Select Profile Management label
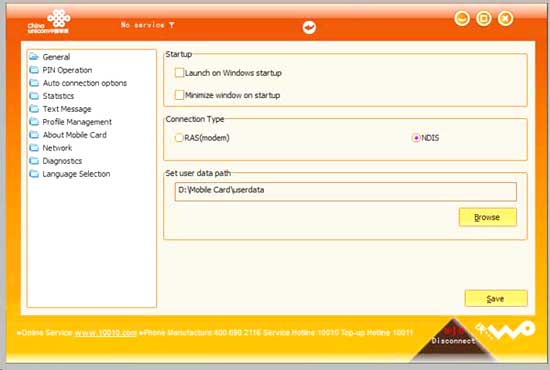 pyautogui.click(x=77, y=122)
